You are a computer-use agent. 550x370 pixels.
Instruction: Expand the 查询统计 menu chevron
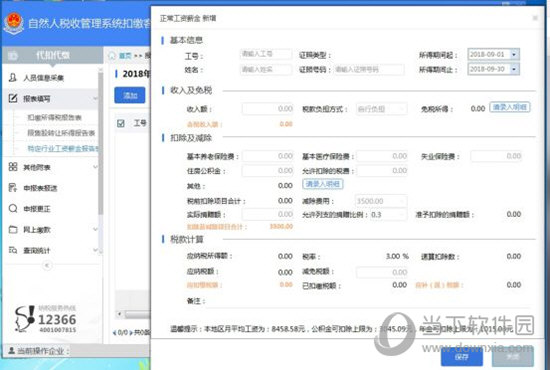tap(95, 250)
